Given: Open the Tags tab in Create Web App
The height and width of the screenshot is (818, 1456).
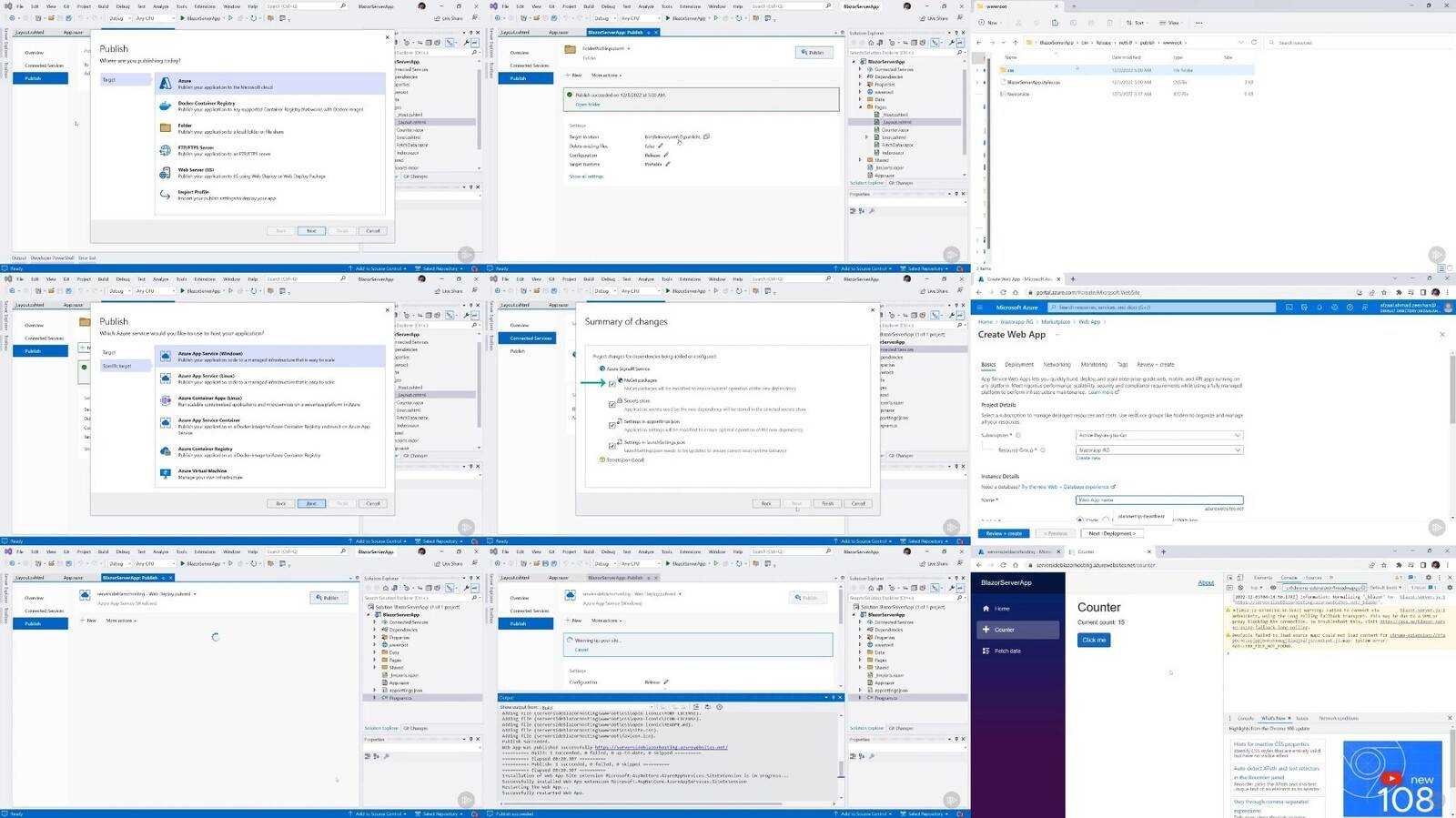Looking at the screenshot, I should click(1122, 365).
